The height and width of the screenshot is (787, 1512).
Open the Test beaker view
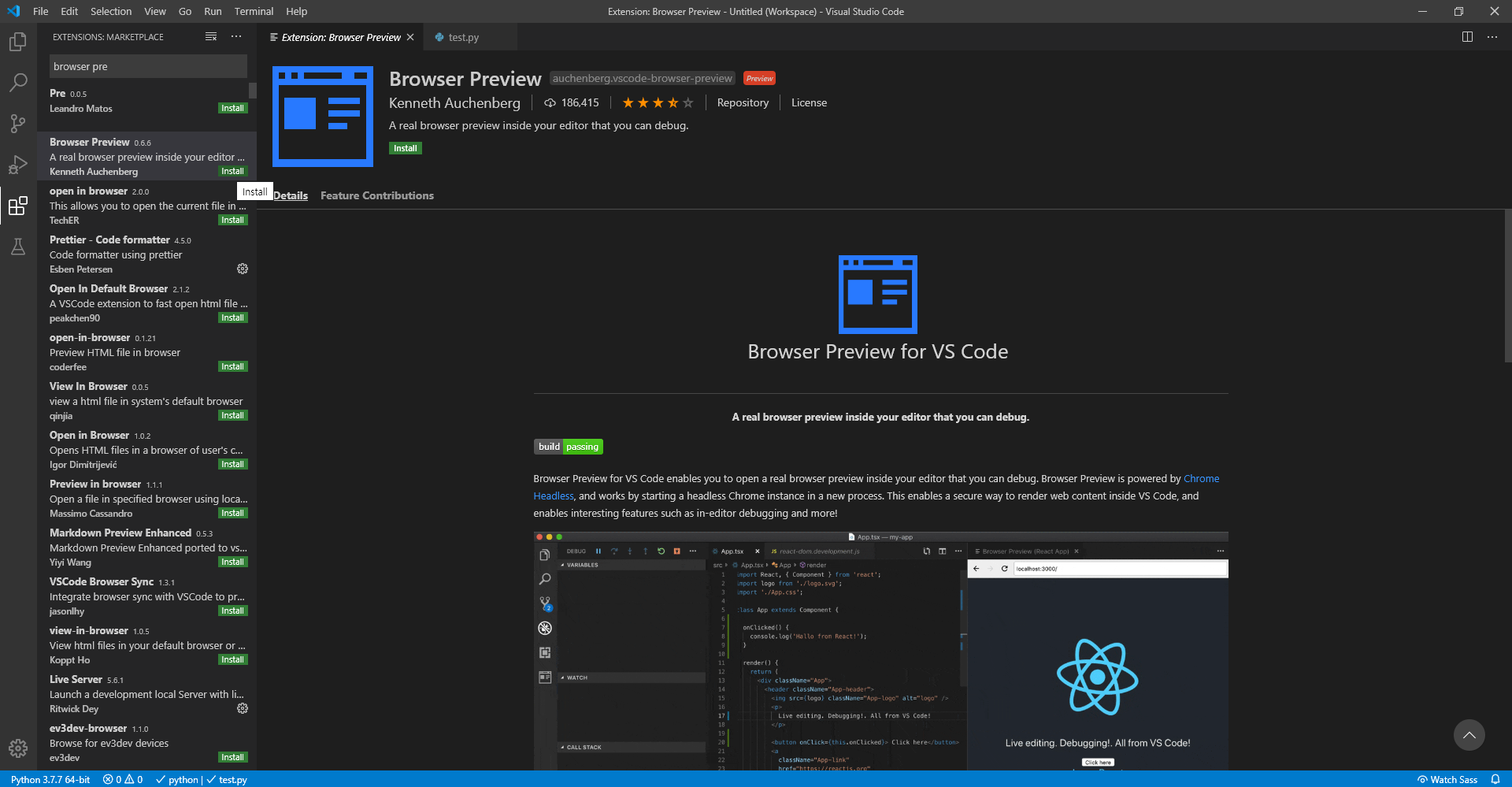point(17,247)
